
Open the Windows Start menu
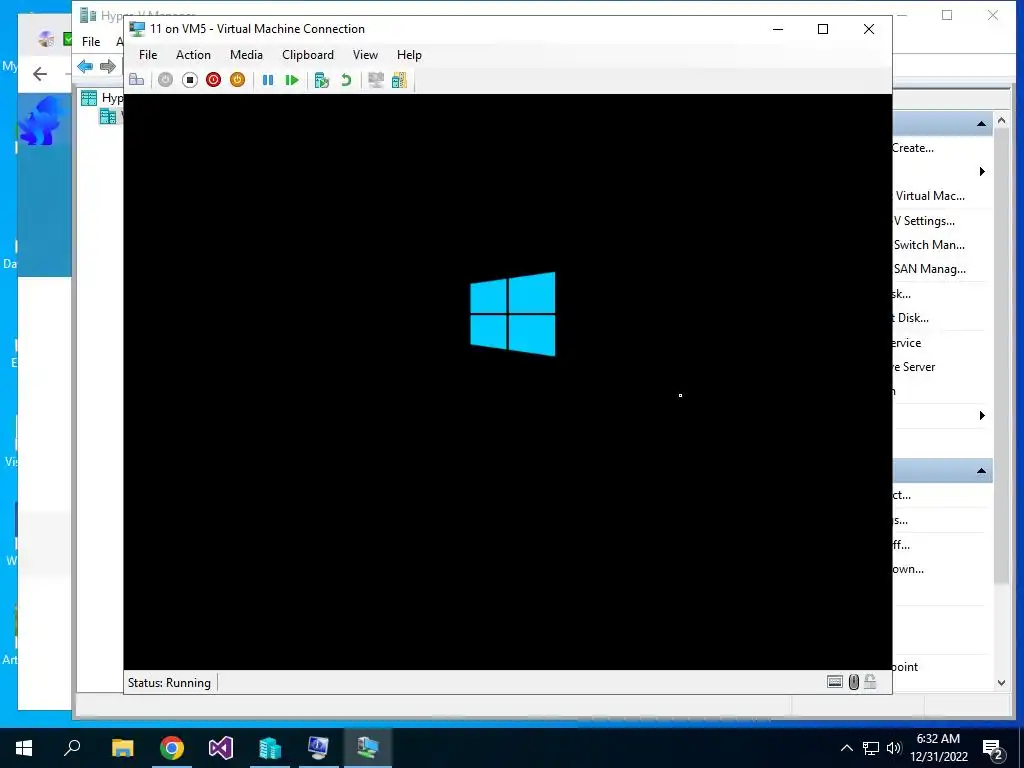tap(24, 748)
